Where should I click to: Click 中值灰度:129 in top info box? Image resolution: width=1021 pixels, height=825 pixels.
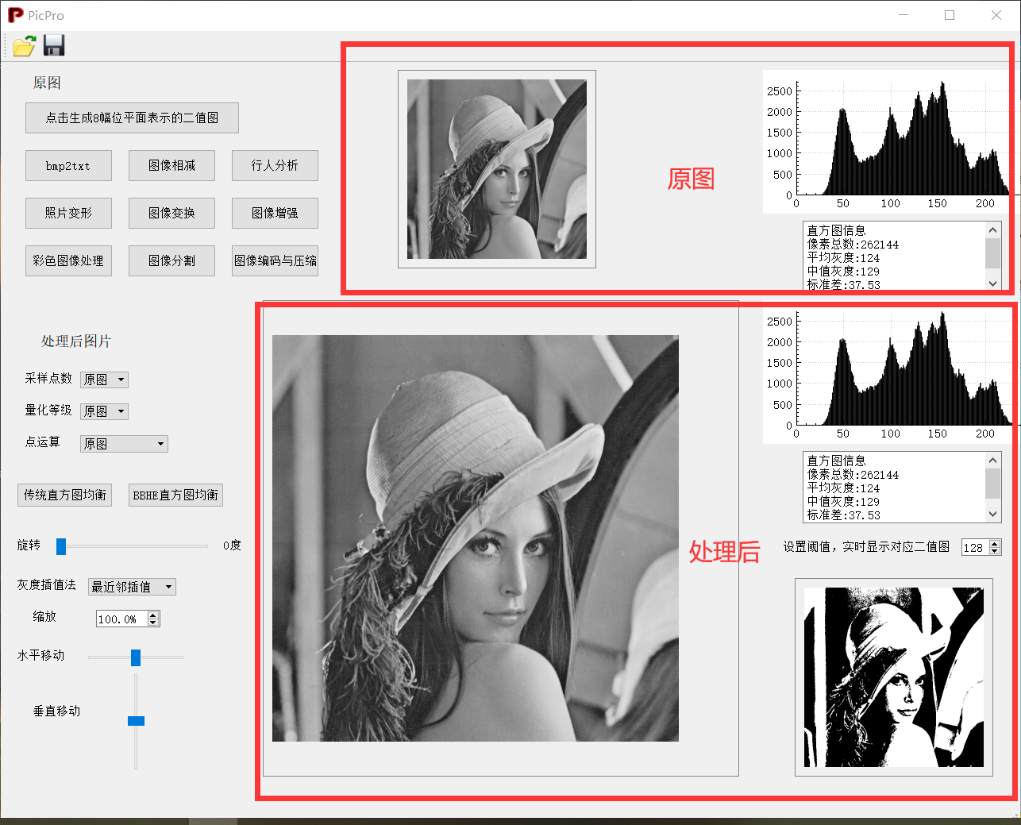point(843,272)
